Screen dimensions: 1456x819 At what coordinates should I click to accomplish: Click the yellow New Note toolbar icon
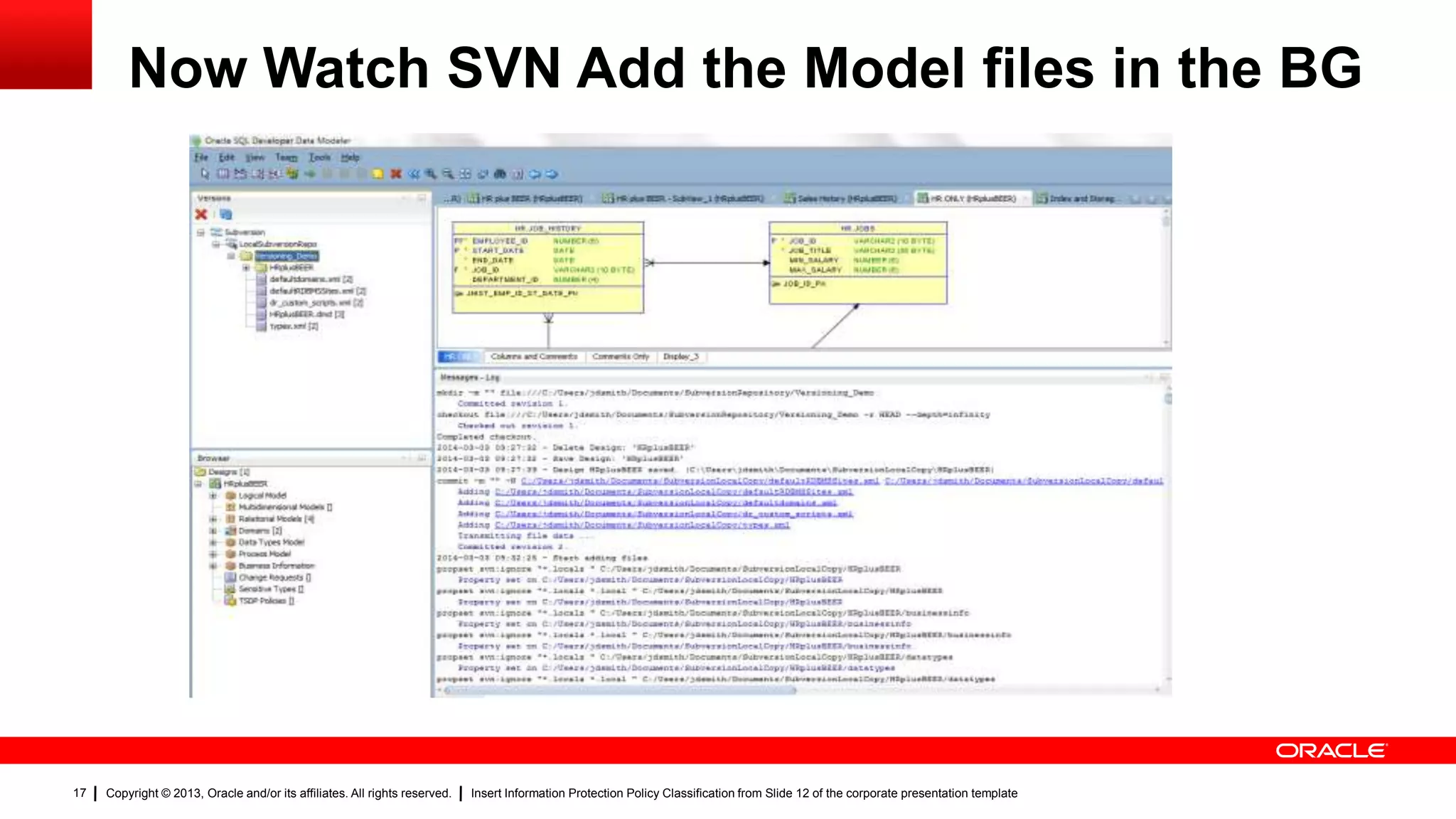[378, 173]
